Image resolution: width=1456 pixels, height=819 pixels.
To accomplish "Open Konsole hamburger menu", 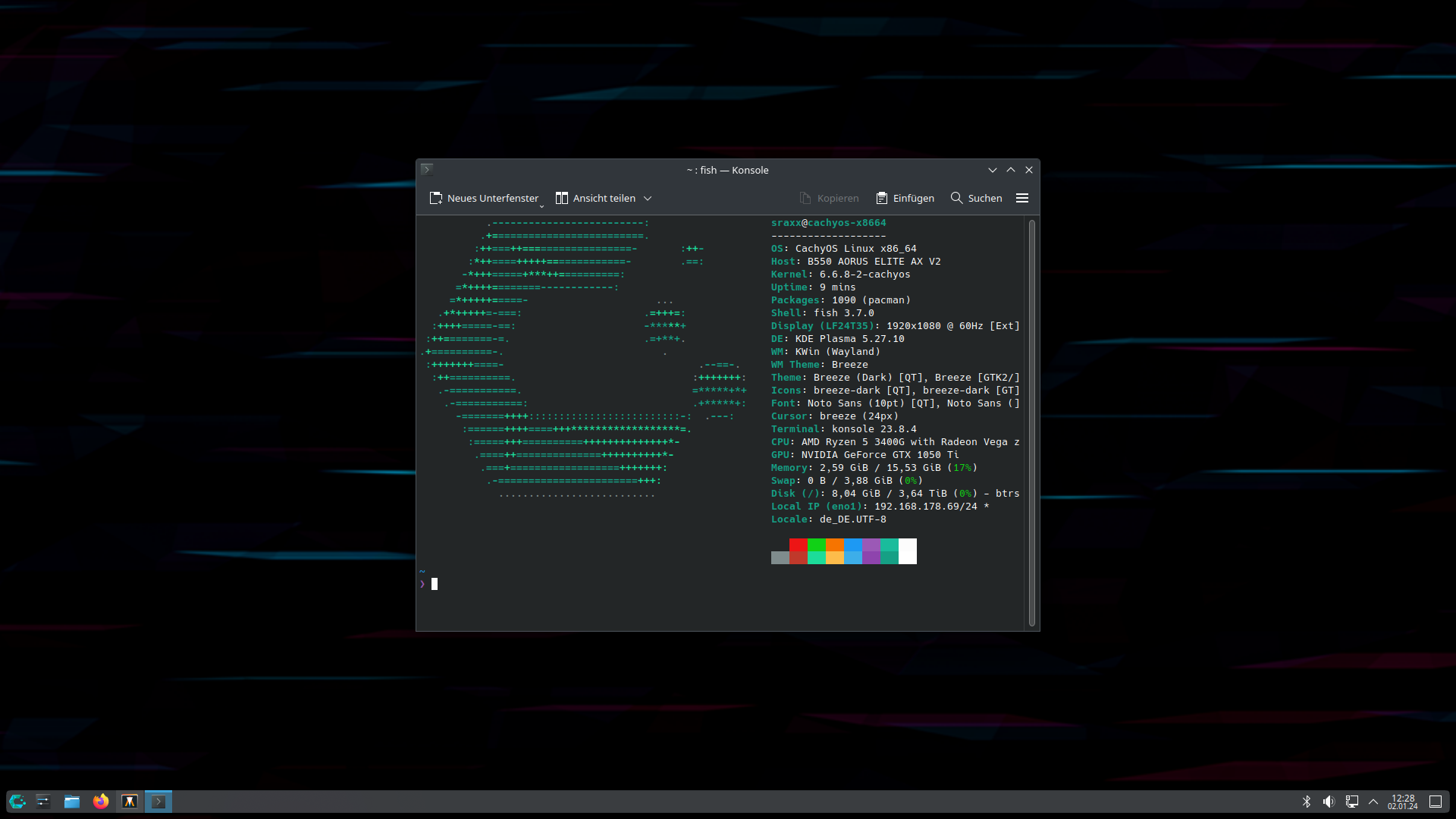I will coord(1022,198).
